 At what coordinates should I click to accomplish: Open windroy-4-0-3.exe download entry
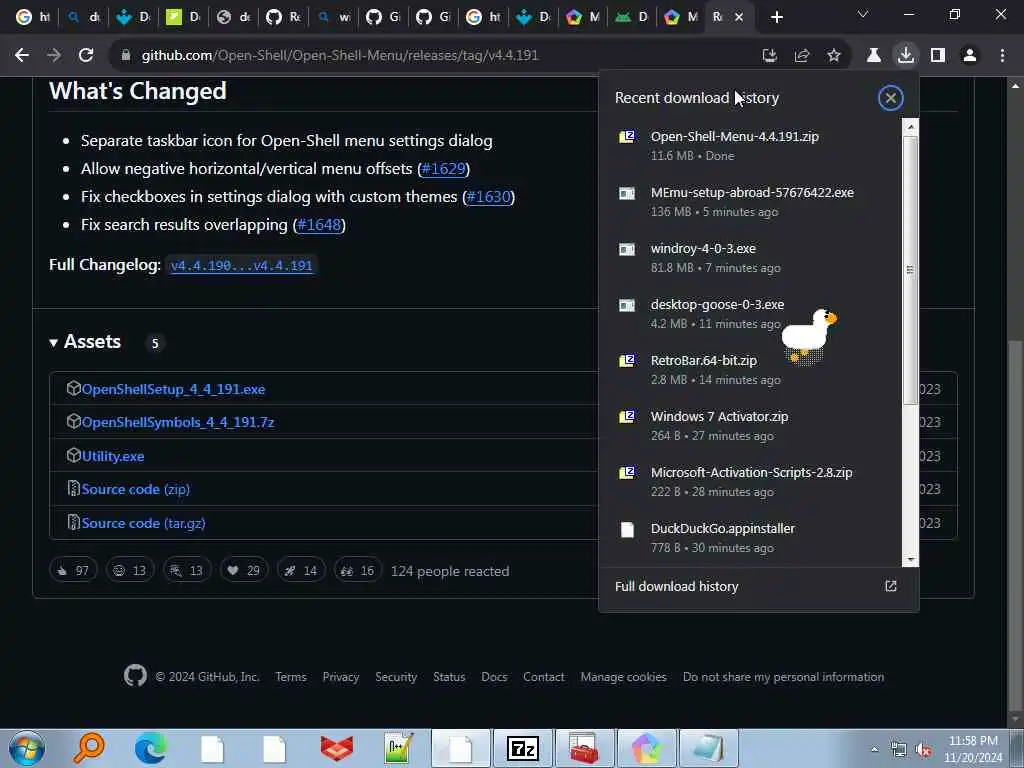click(750, 258)
